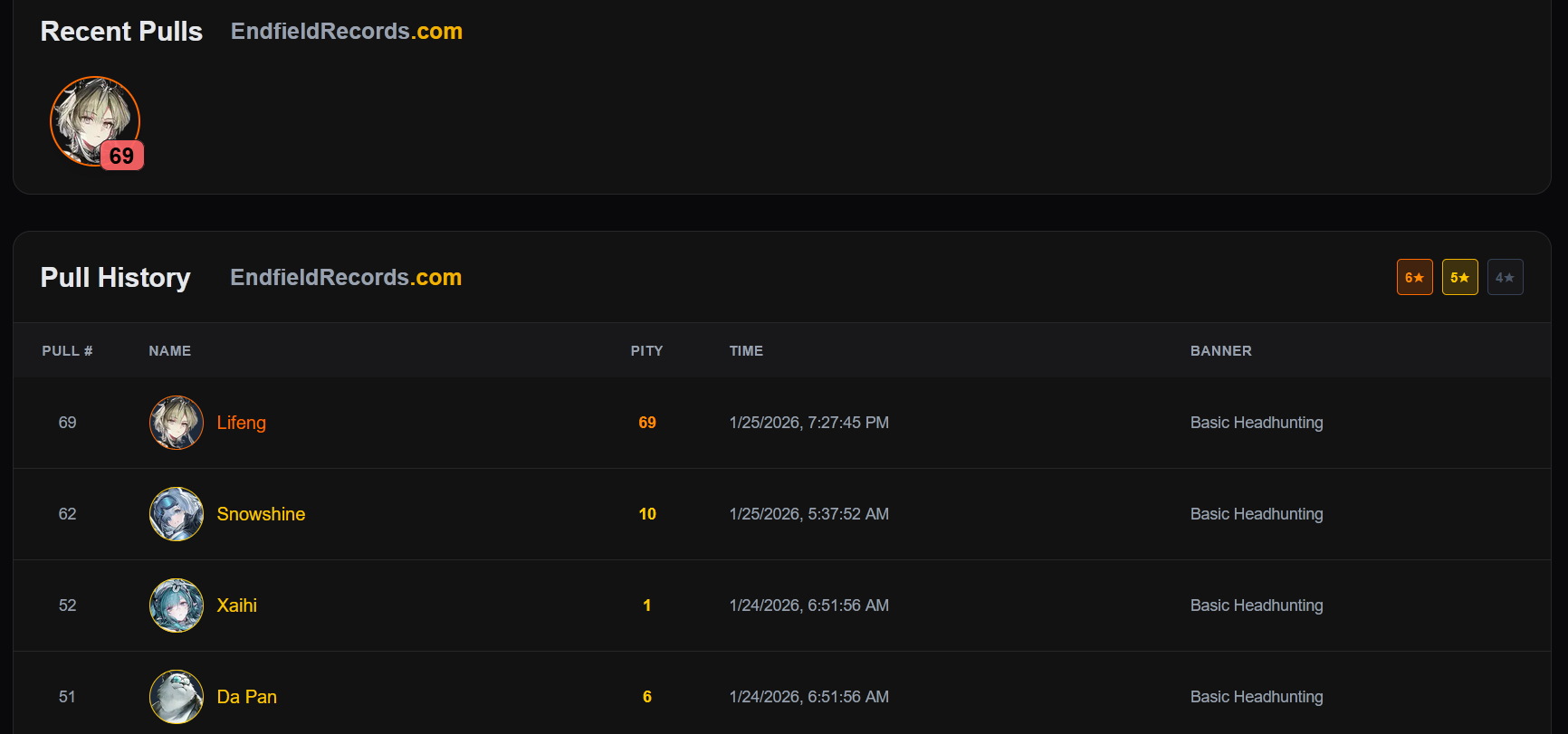Screen dimensions: 1568x734
Task: Click Xaihi's pity value 1
Action: click(647, 605)
